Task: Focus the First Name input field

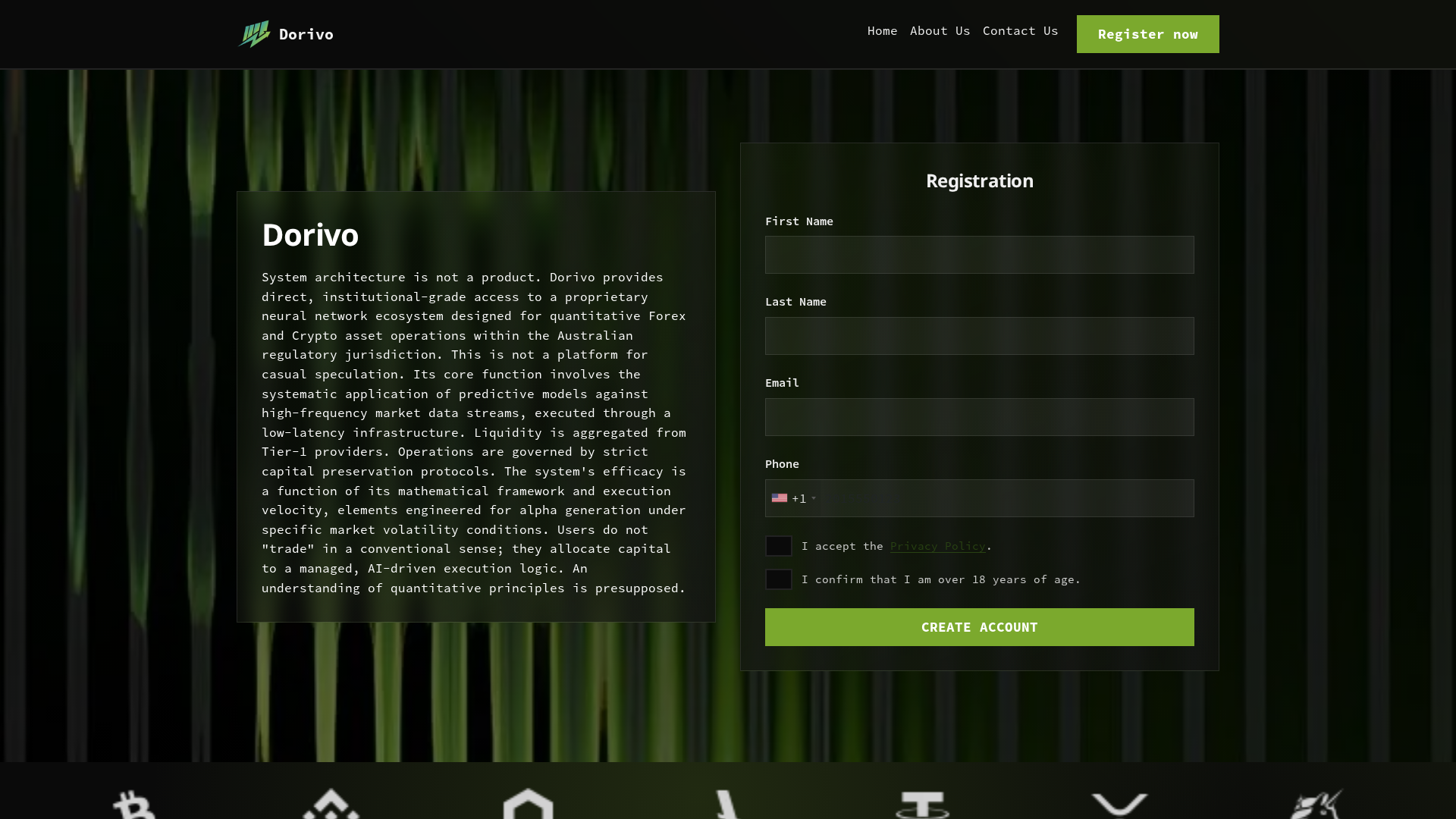Action: pyautogui.click(x=979, y=255)
